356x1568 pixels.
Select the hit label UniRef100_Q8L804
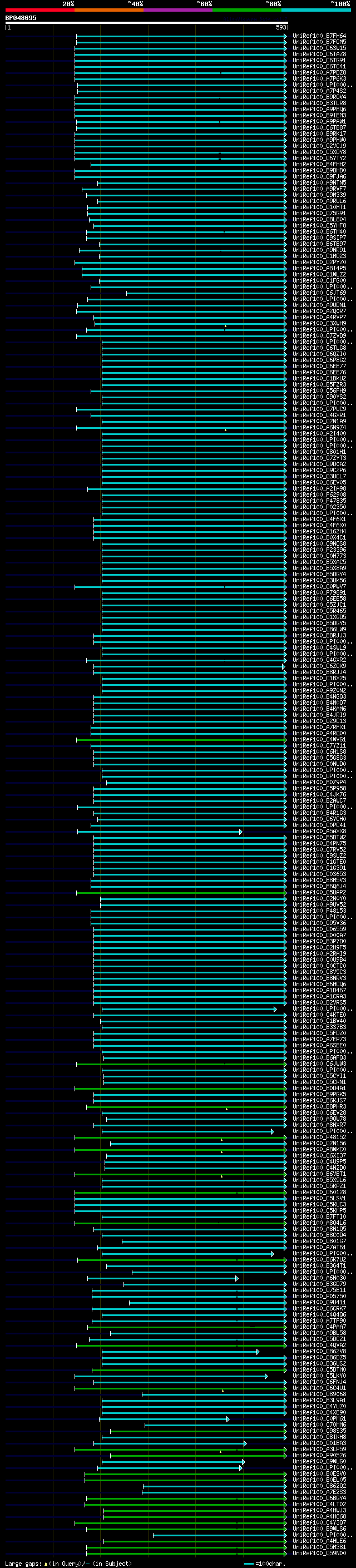(319, 219)
